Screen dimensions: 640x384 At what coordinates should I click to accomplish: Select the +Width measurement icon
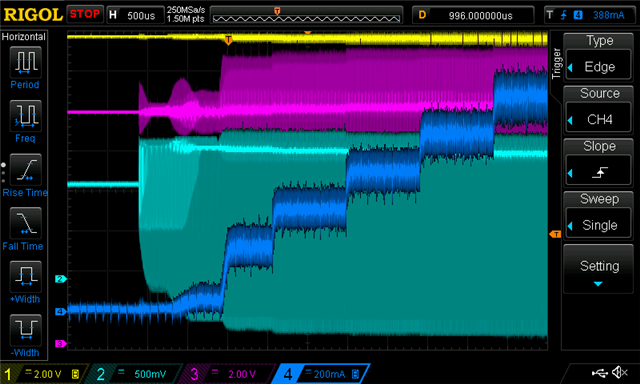click(25, 277)
